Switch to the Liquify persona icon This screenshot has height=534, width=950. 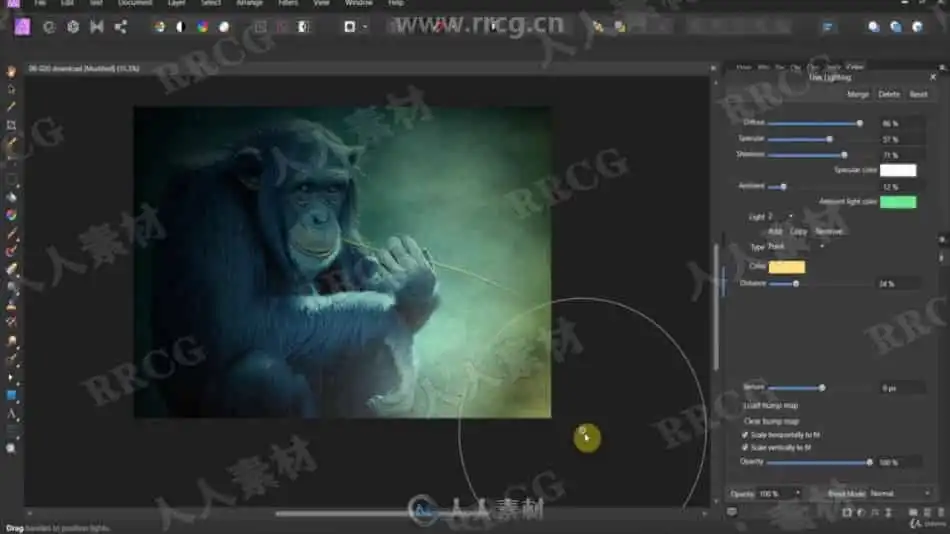[x=49, y=27]
